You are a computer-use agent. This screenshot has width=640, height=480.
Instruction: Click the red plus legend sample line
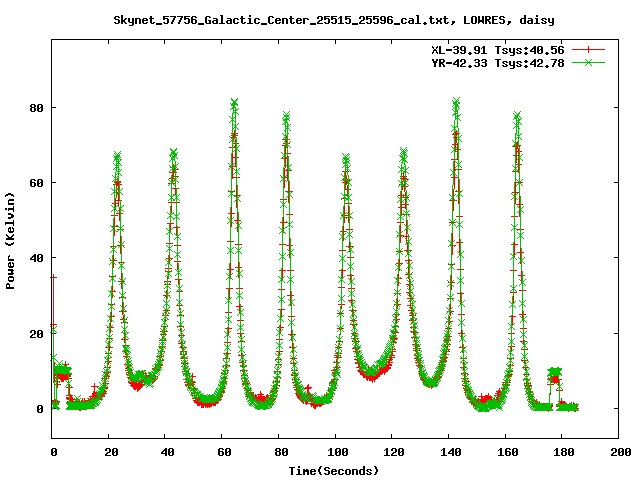coord(588,50)
